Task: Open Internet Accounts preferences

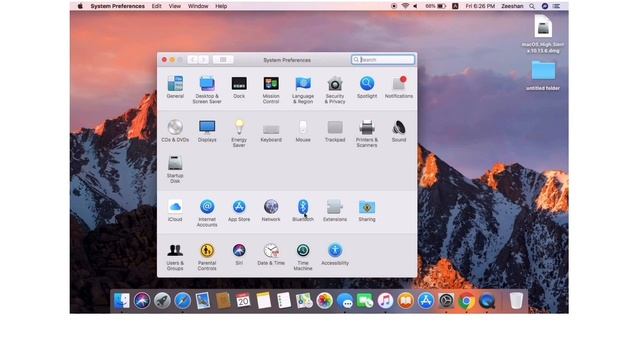Action: (207, 213)
